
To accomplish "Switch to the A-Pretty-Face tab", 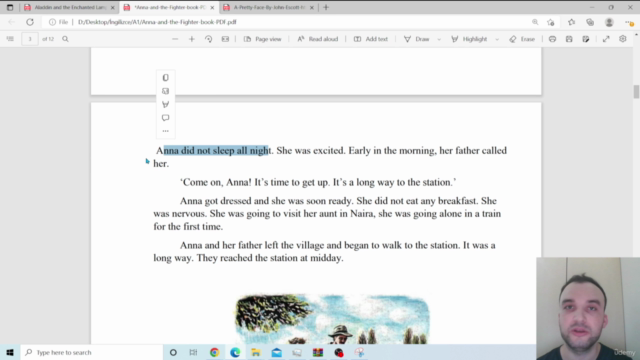I will [x=269, y=7].
